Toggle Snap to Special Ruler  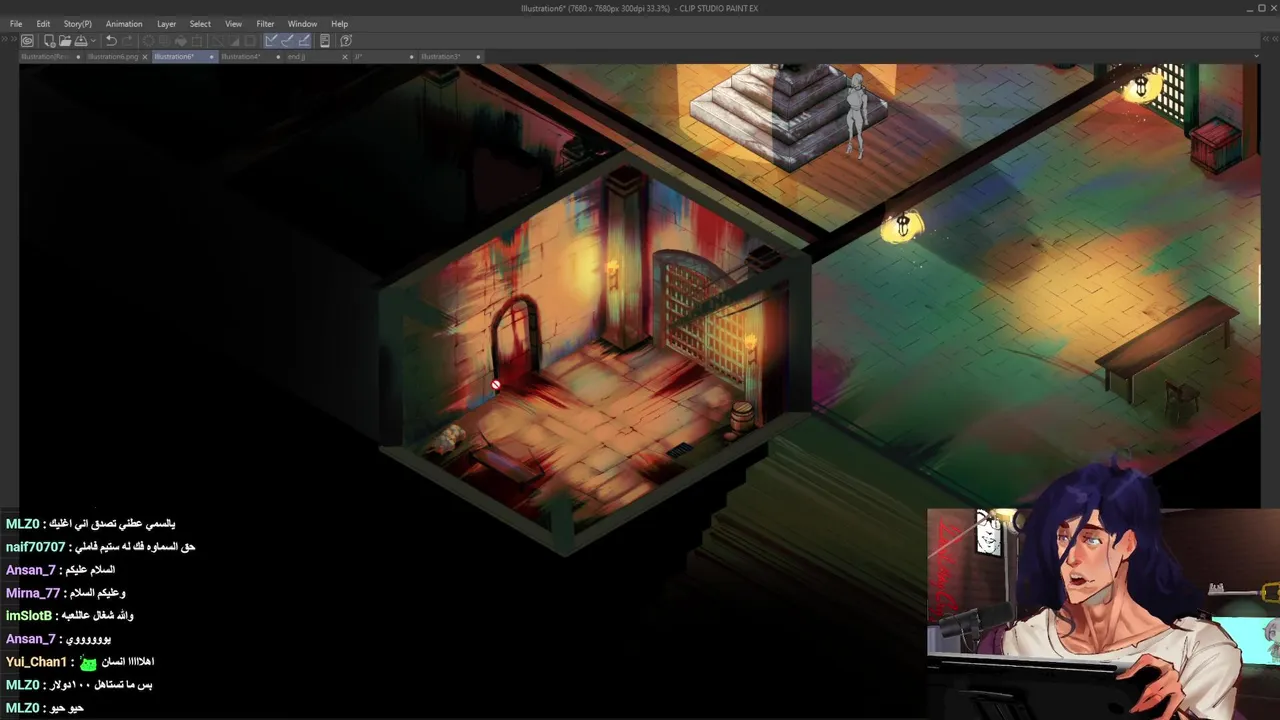click(x=287, y=41)
